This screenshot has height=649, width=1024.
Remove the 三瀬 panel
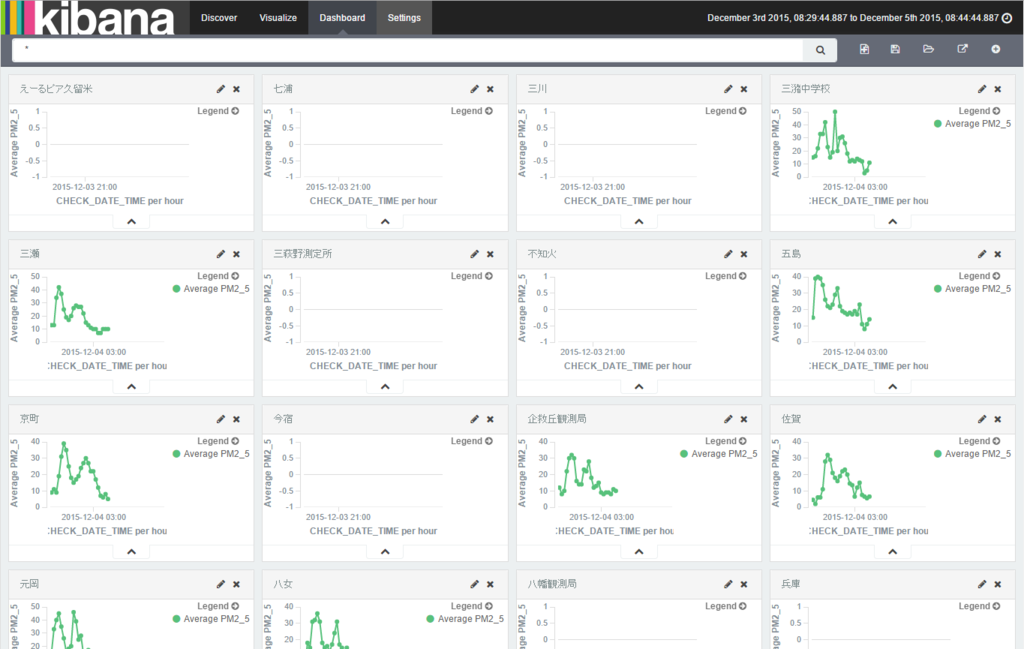(x=236, y=254)
